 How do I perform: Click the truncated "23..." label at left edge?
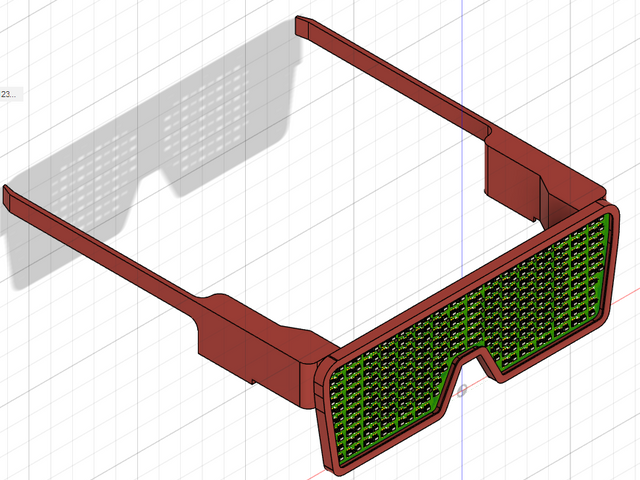pos(8,94)
